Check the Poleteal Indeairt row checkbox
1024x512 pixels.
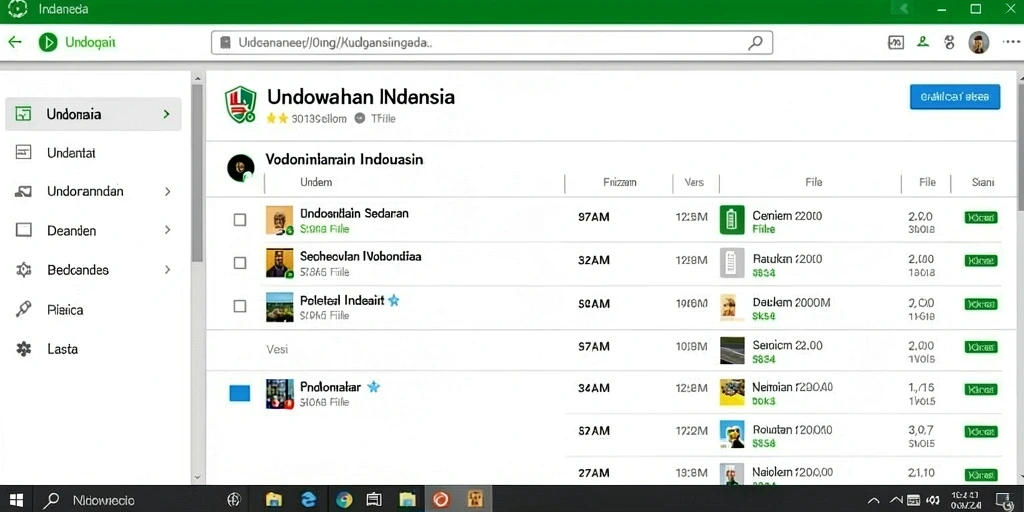click(x=240, y=306)
